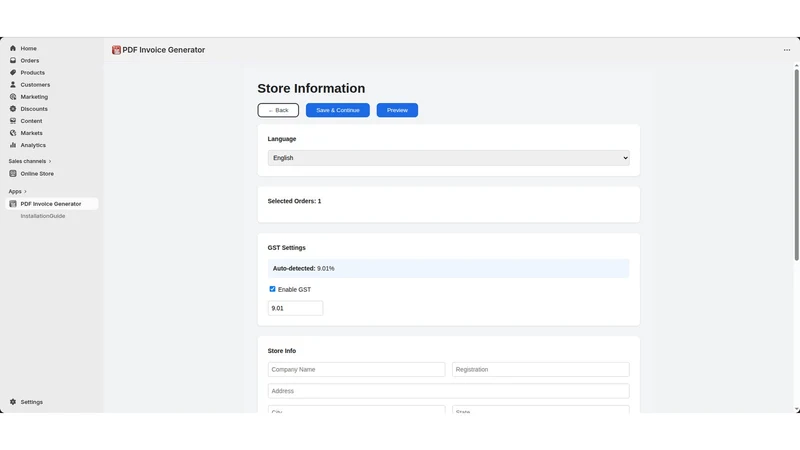Image resolution: width=800 pixels, height=450 pixels.
Task: Click the Markets globe icon
Action: [13, 133]
